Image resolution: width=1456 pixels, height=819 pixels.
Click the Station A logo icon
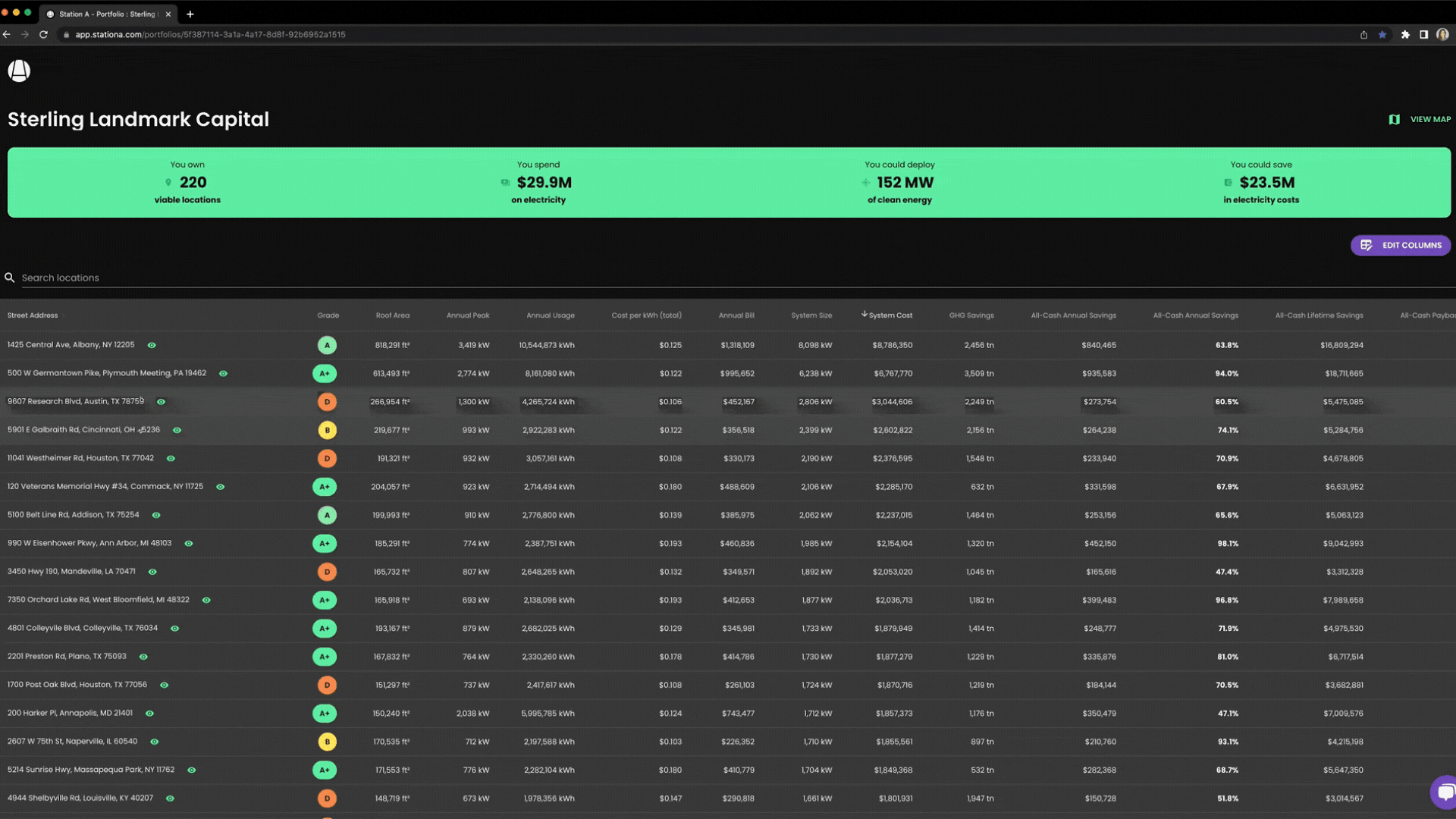[x=19, y=71]
